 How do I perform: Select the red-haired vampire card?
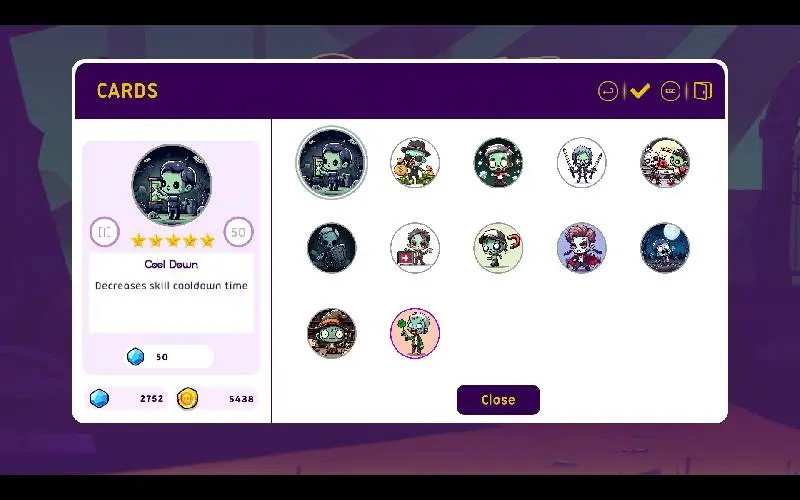(x=581, y=247)
